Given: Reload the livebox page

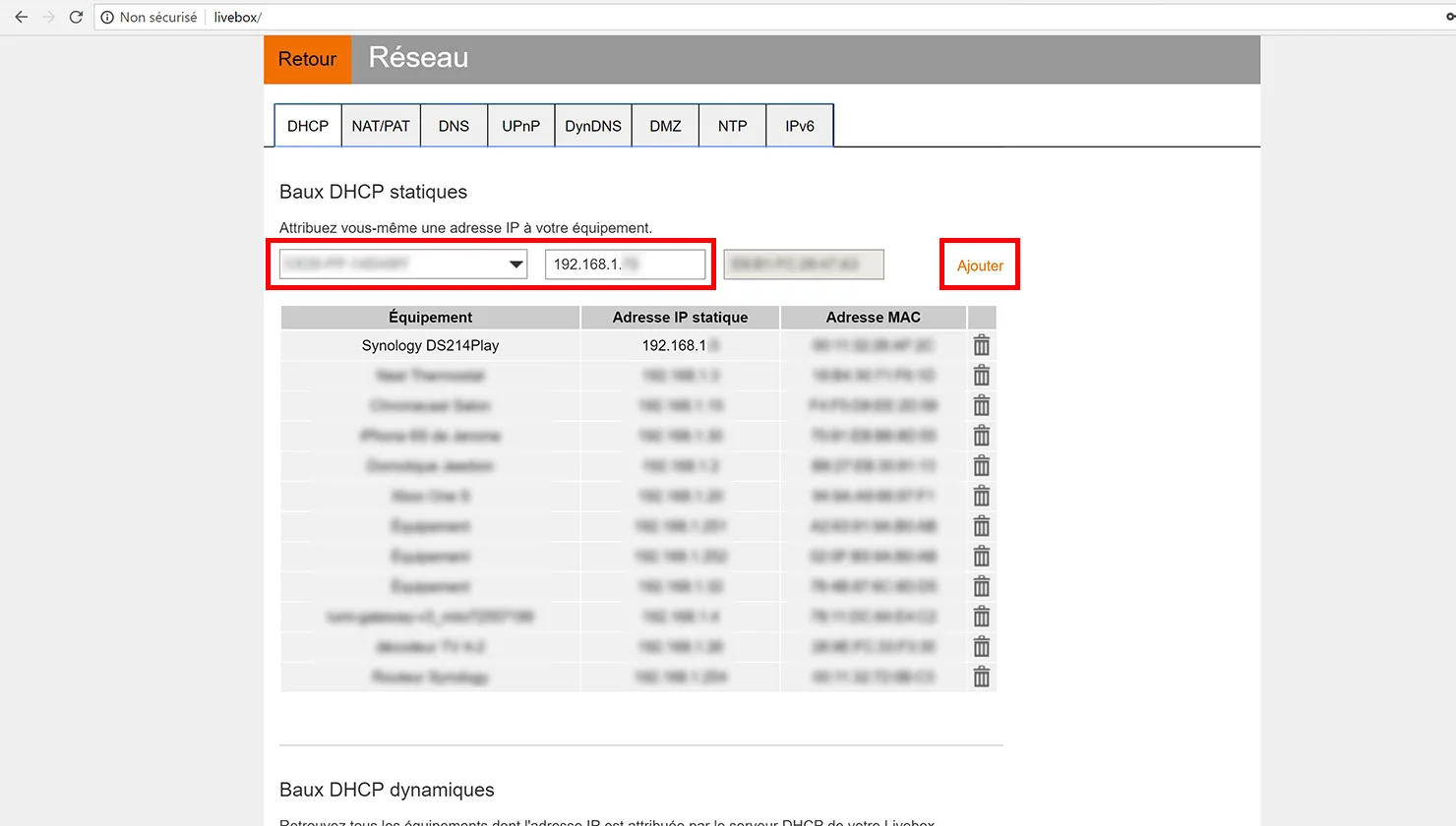Looking at the screenshot, I should pos(76,17).
